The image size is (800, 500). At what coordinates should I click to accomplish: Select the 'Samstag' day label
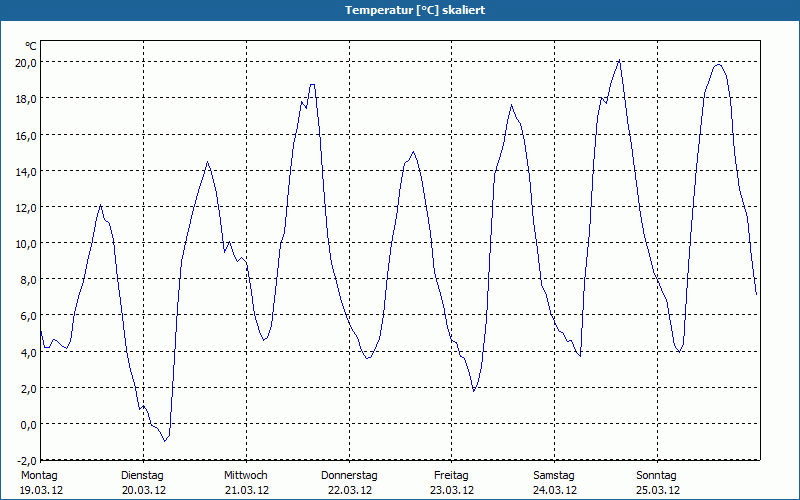click(554, 476)
